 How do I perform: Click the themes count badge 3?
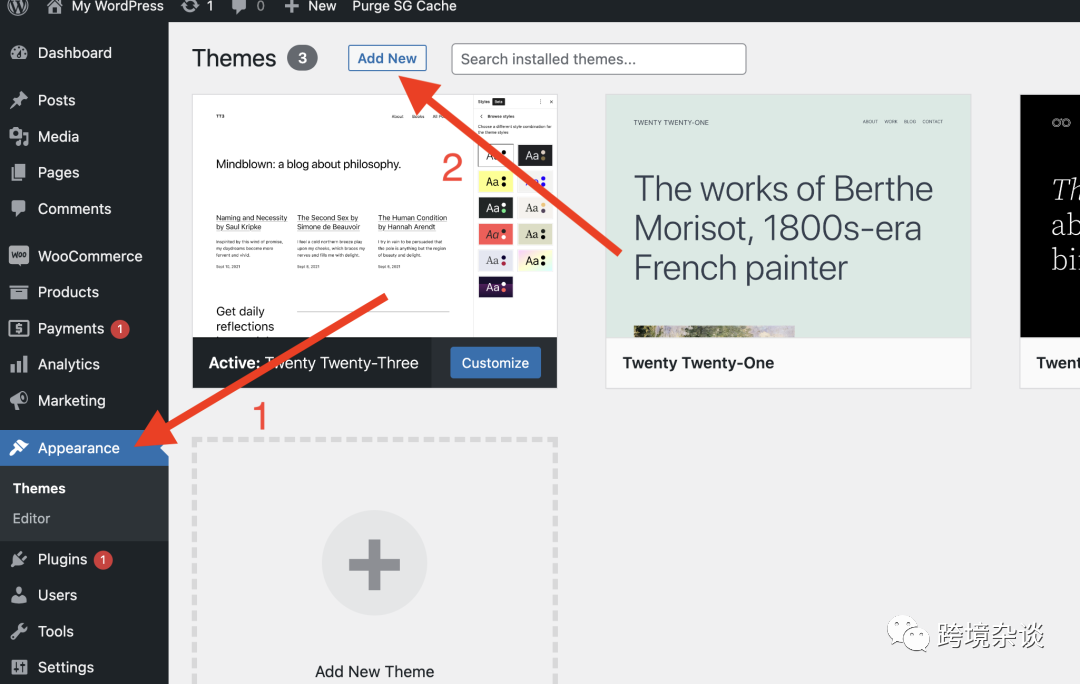(302, 58)
